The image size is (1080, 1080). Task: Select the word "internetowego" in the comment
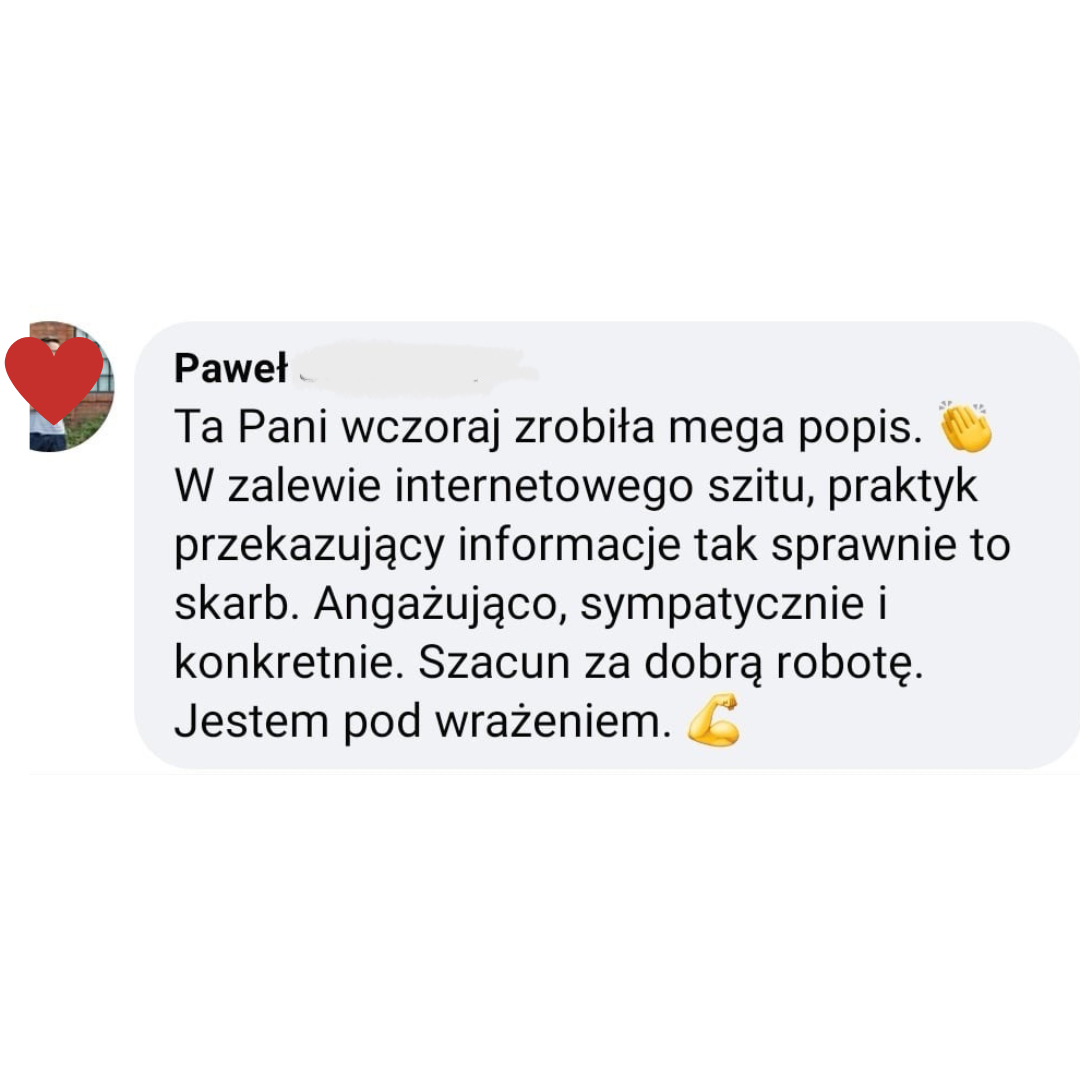tap(544, 487)
